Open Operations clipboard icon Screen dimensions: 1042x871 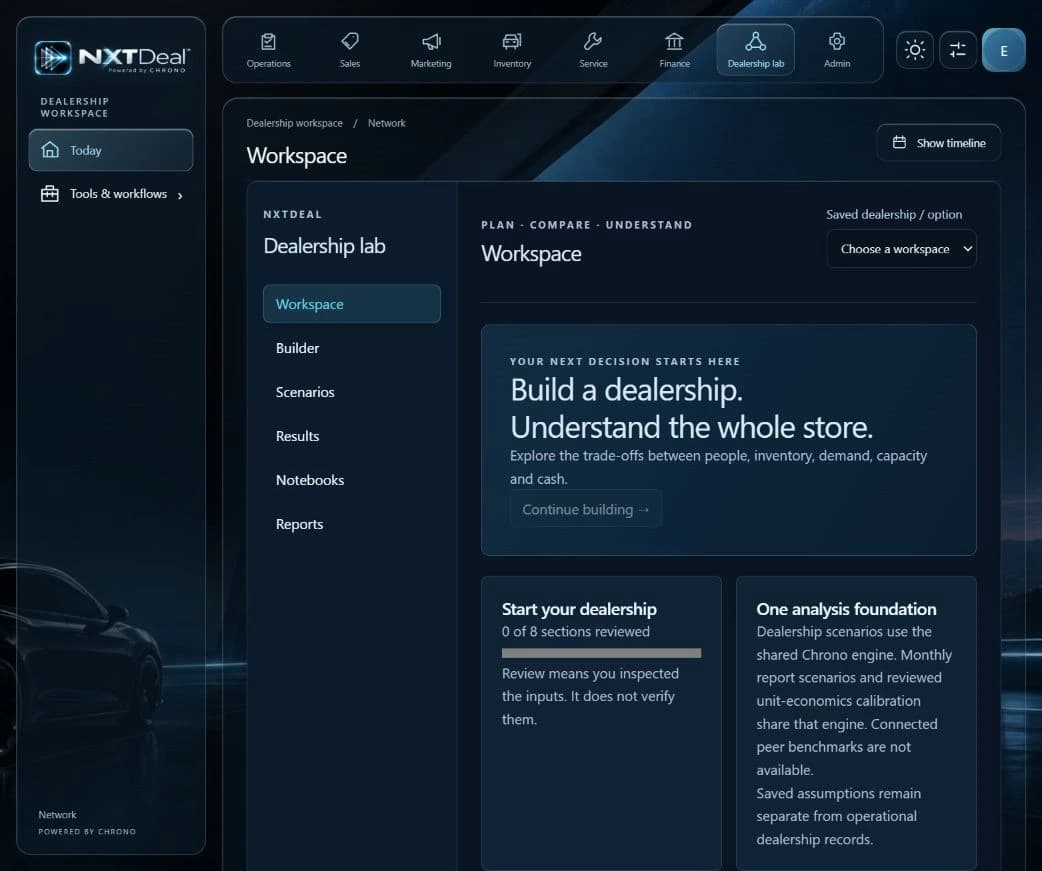(x=268, y=42)
